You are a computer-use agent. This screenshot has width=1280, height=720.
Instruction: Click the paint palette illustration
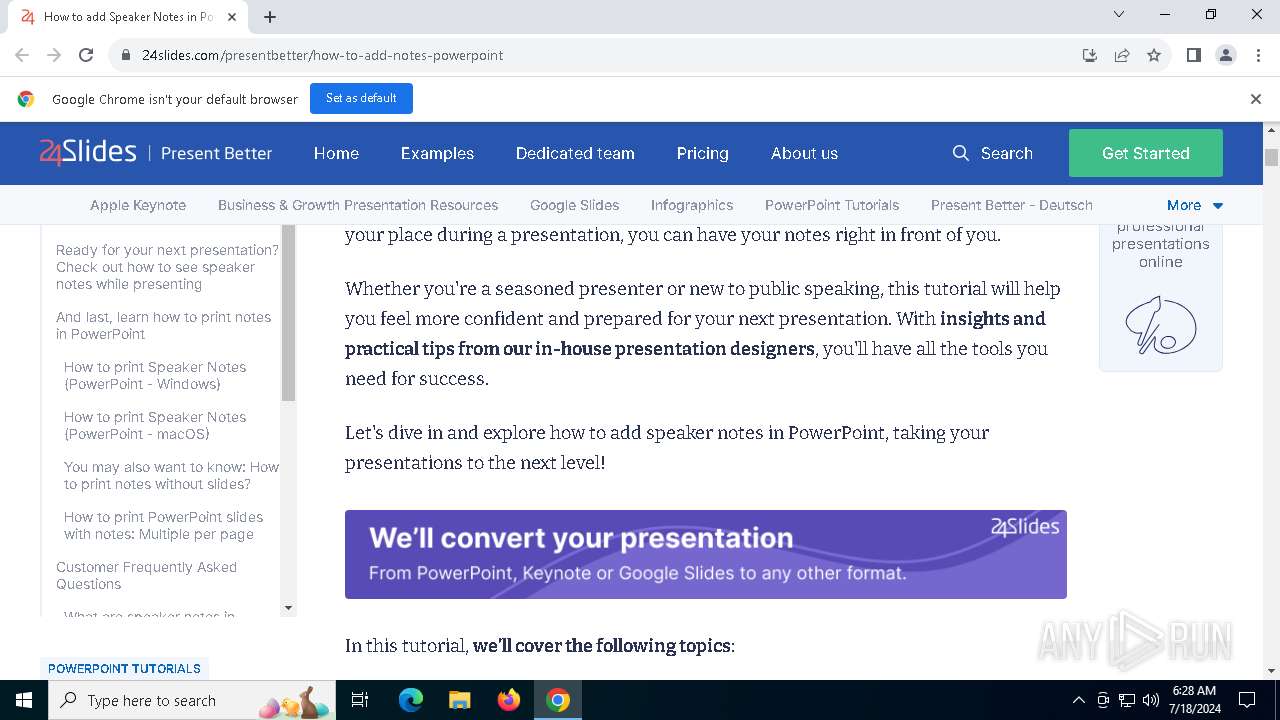tap(1160, 324)
